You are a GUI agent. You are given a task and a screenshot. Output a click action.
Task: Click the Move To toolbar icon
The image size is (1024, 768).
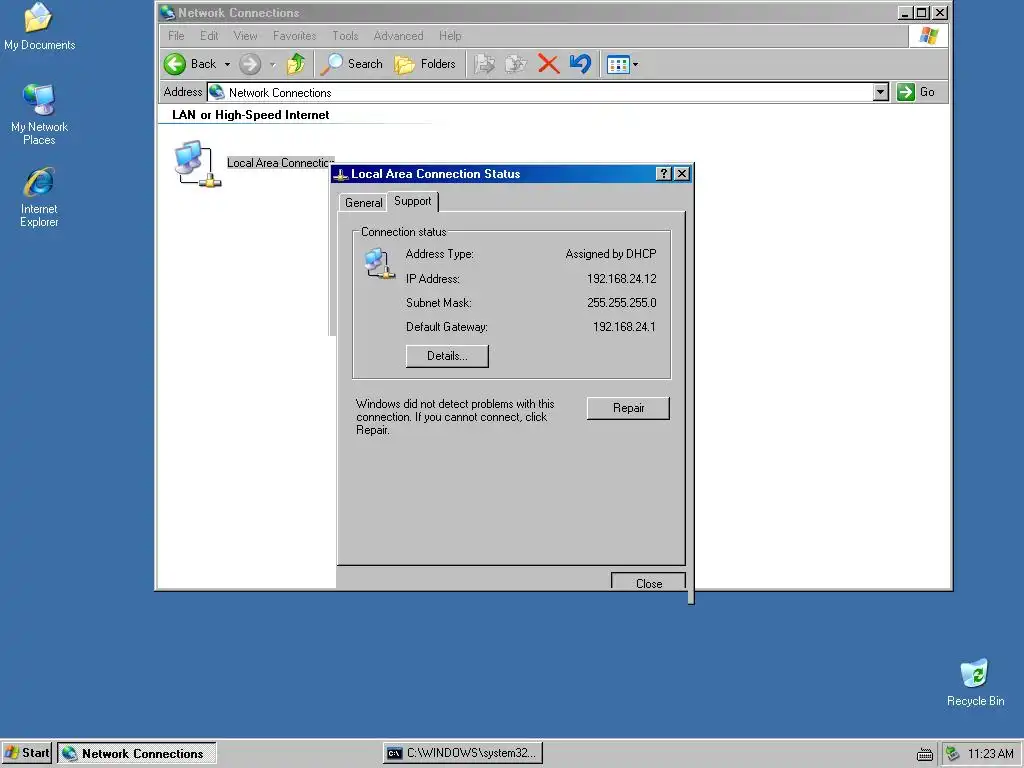[x=484, y=64]
